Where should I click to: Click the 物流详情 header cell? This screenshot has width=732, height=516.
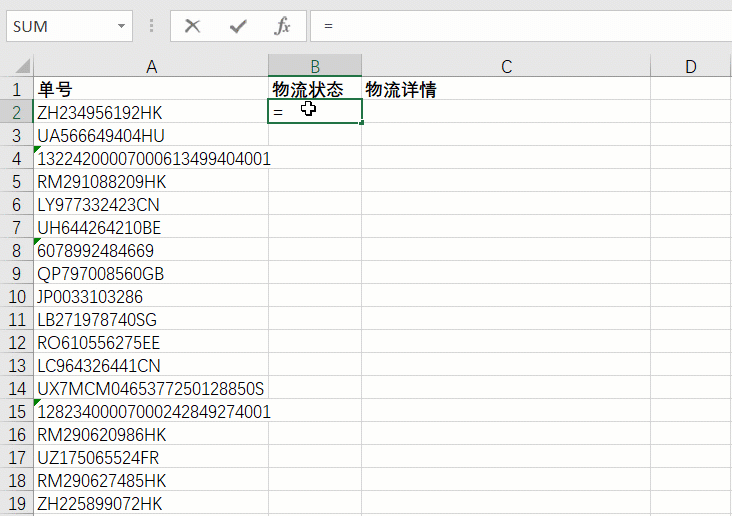pyautogui.click(x=506, y=89)
